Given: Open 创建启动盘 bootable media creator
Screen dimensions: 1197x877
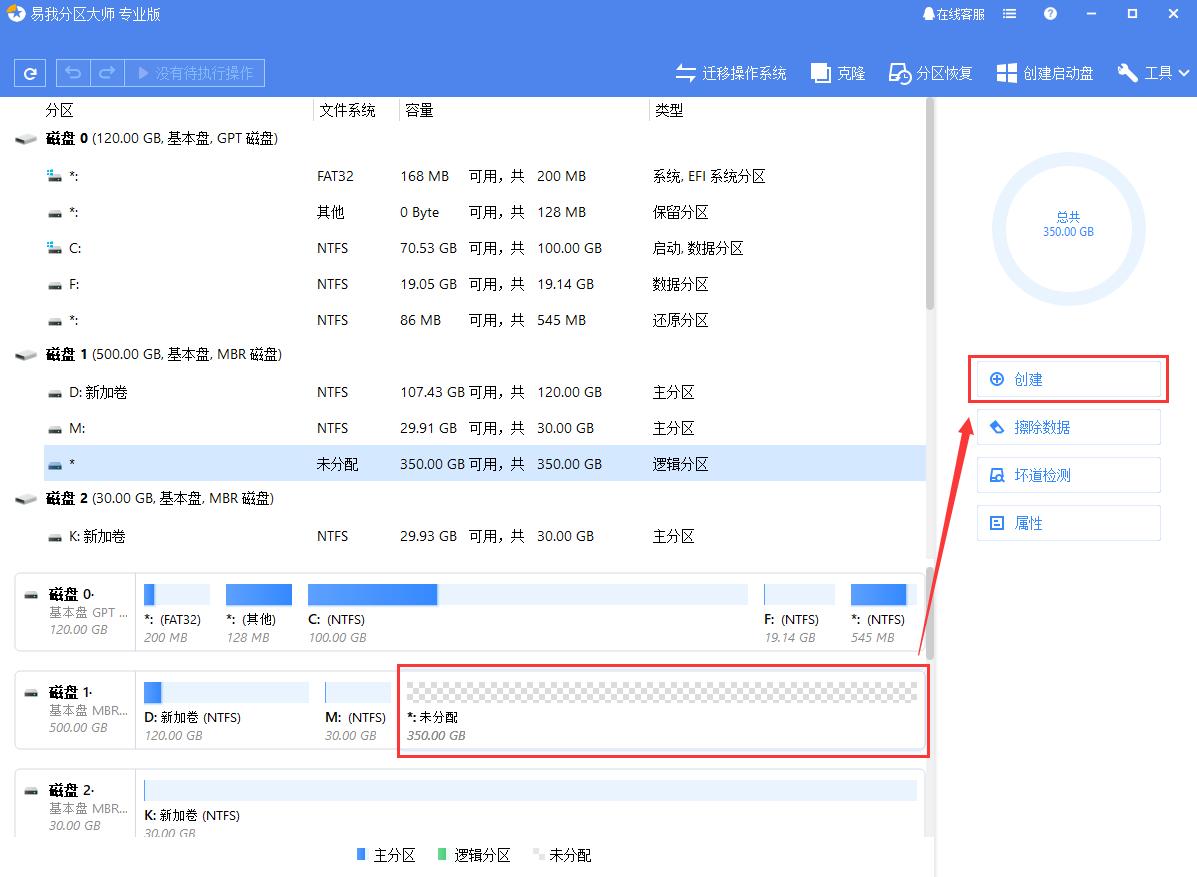Looking at the screenshot, I should coord(1044,72).
